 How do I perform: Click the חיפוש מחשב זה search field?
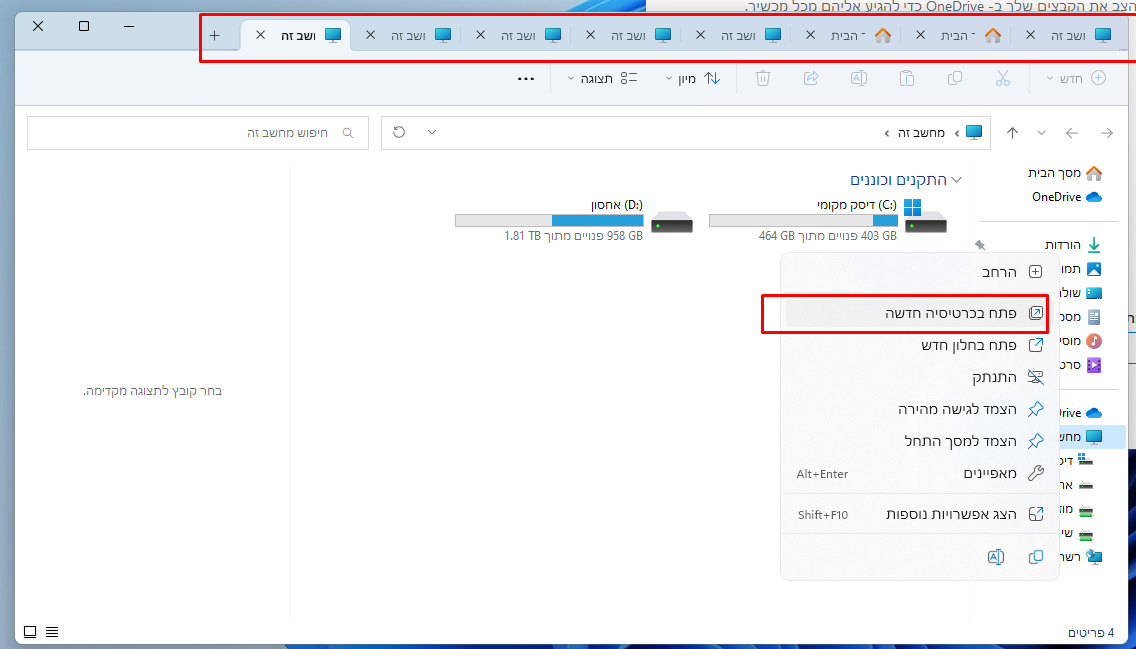click(198, 133)
